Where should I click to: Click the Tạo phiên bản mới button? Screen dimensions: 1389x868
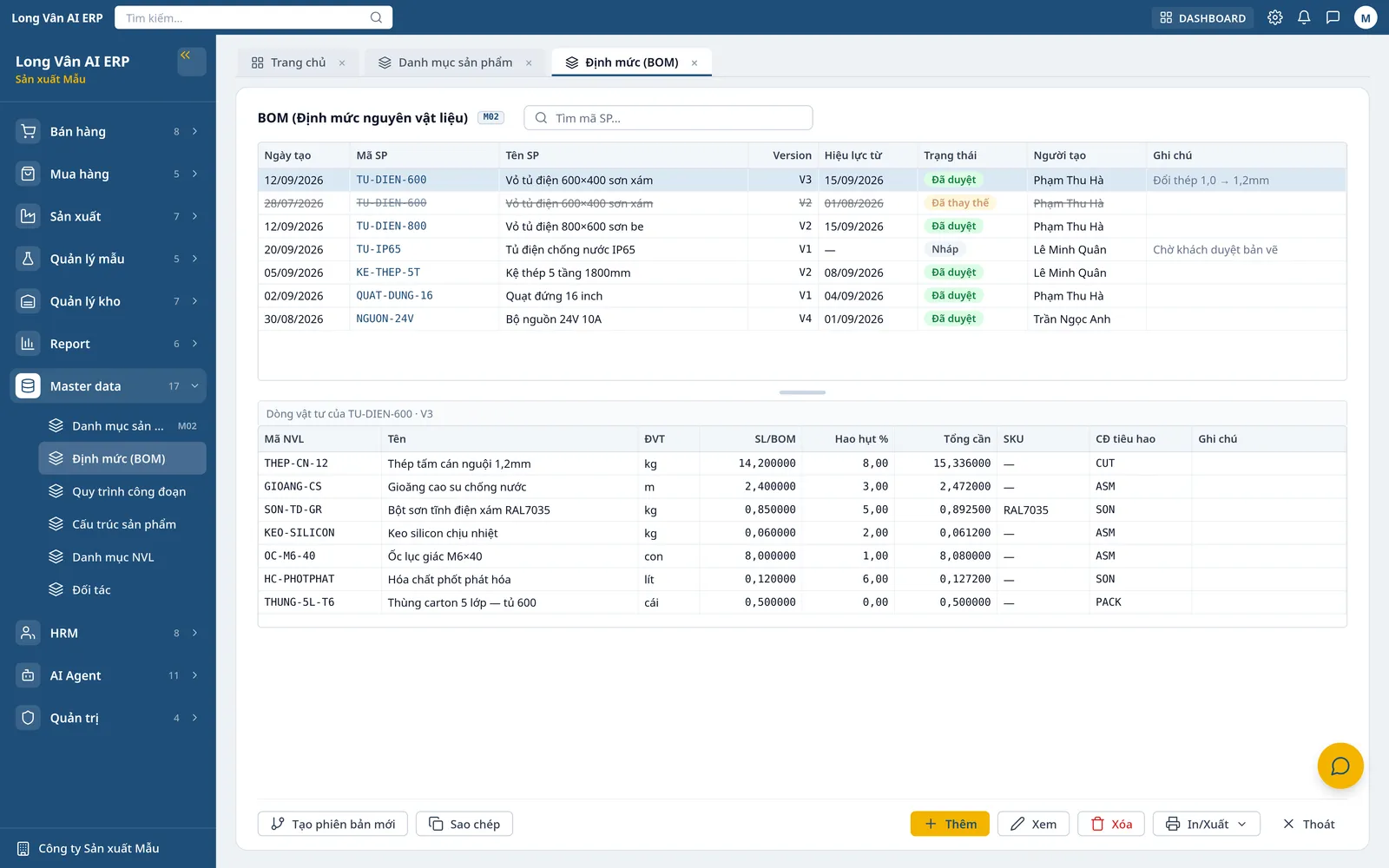click(333, 824)
